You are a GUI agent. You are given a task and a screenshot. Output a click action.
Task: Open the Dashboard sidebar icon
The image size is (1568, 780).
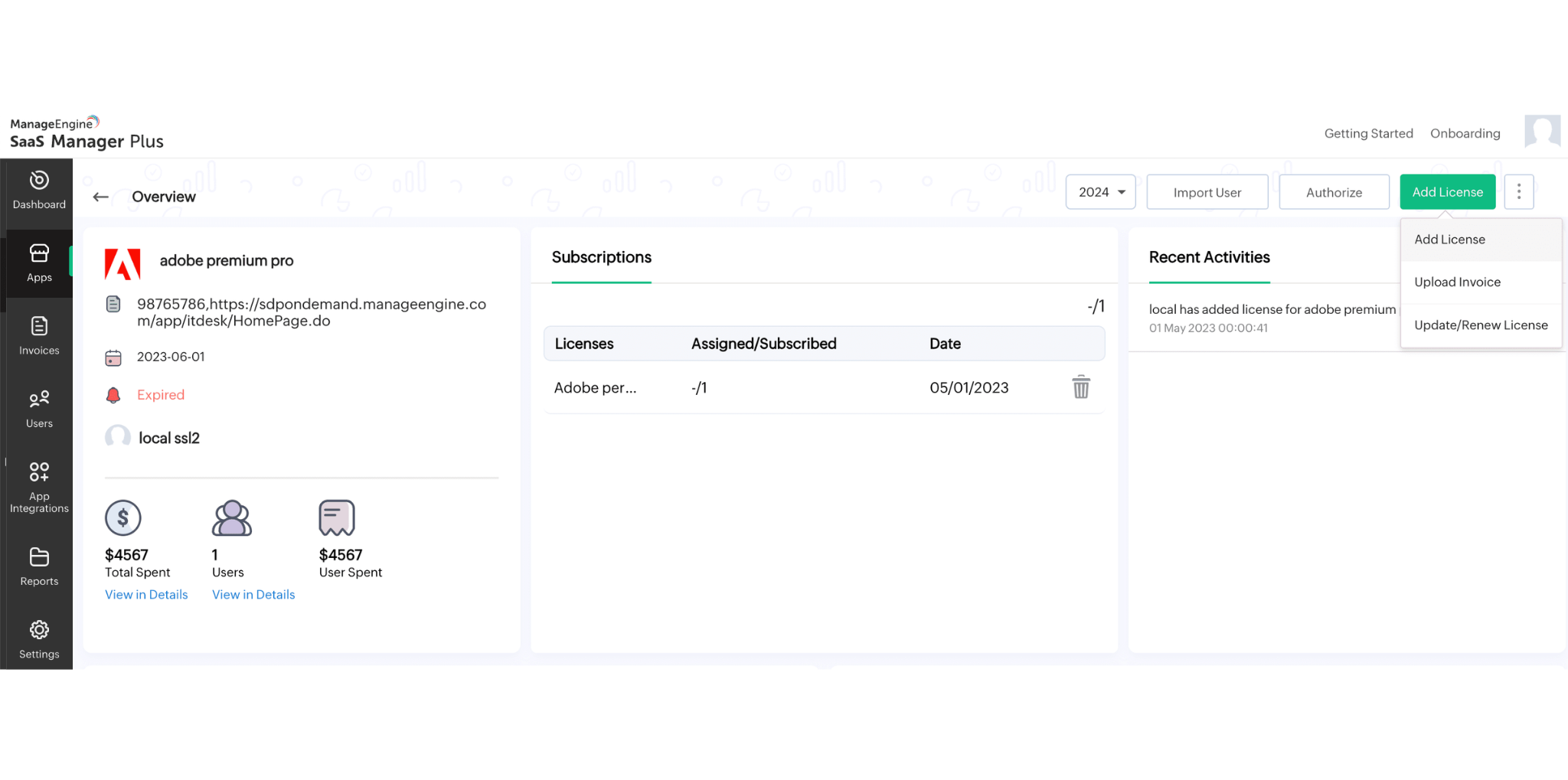click(39, 190)
